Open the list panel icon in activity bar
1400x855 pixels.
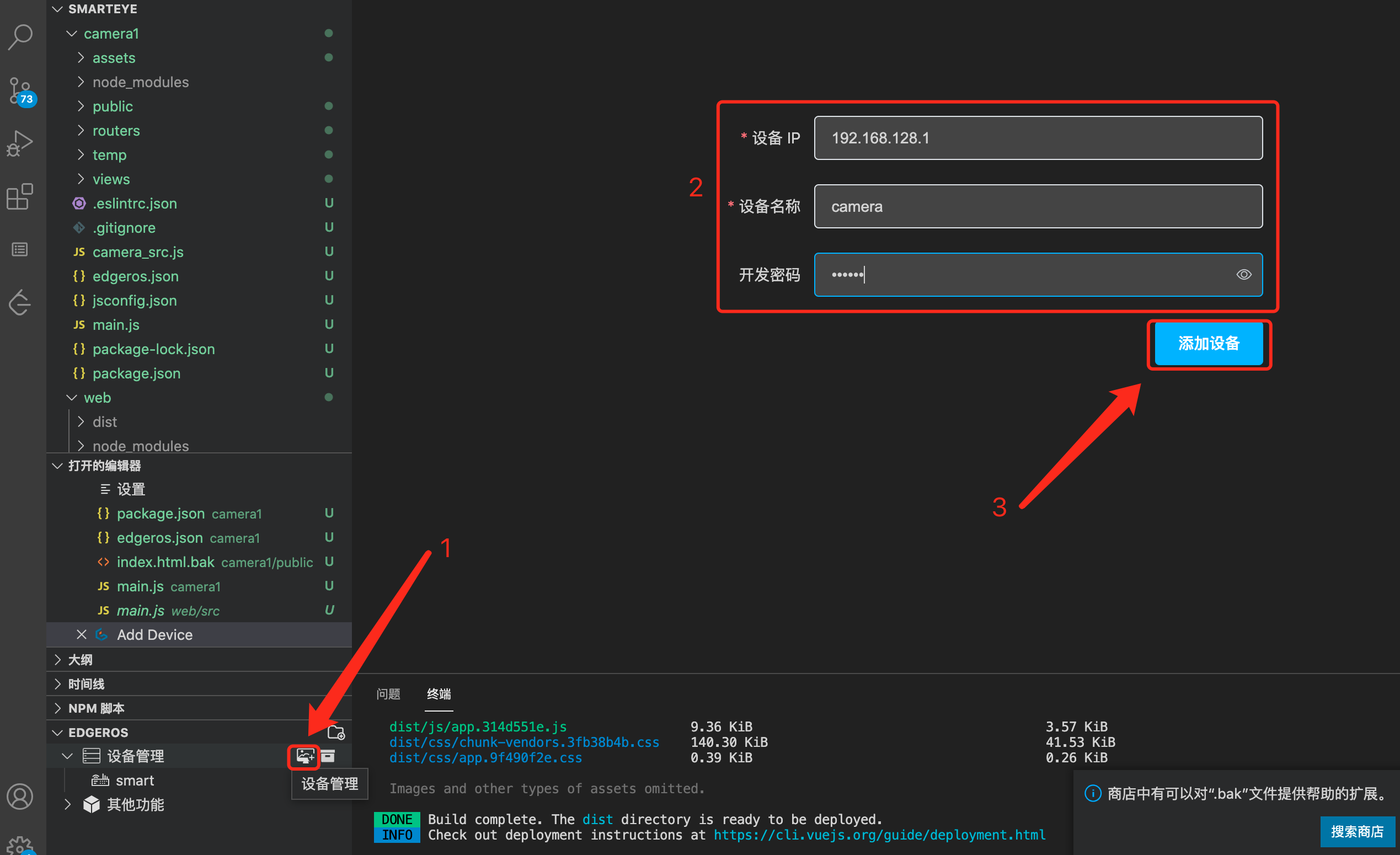(20, 249)
